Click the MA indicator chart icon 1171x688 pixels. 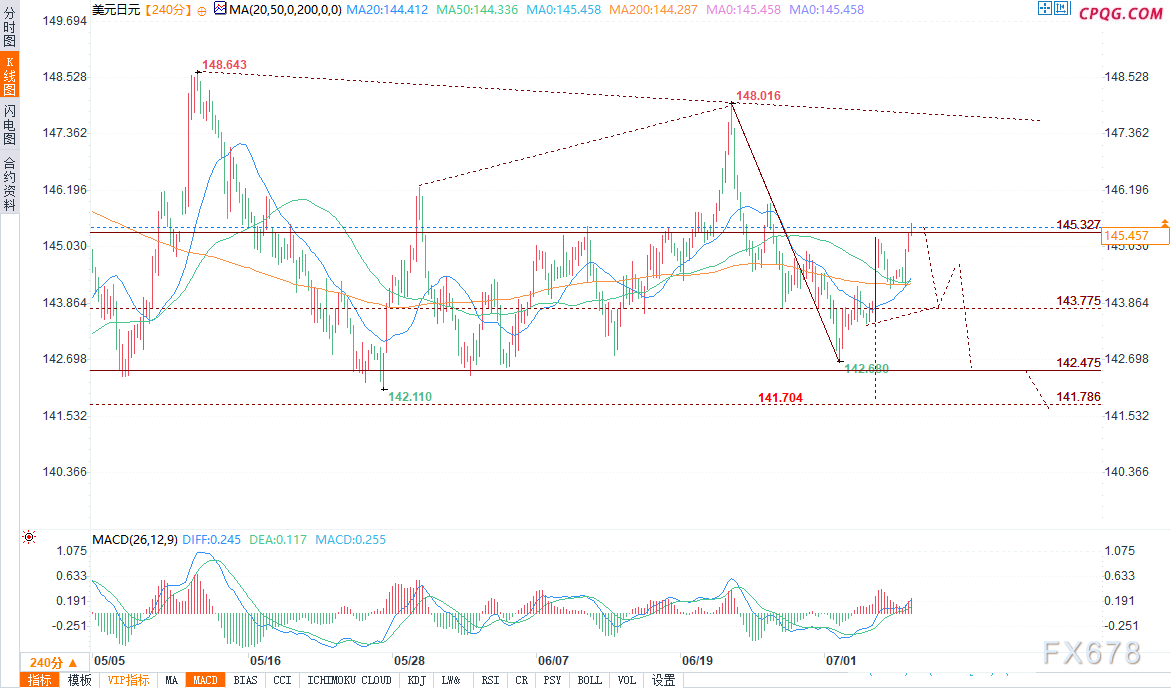click(219, 9)
